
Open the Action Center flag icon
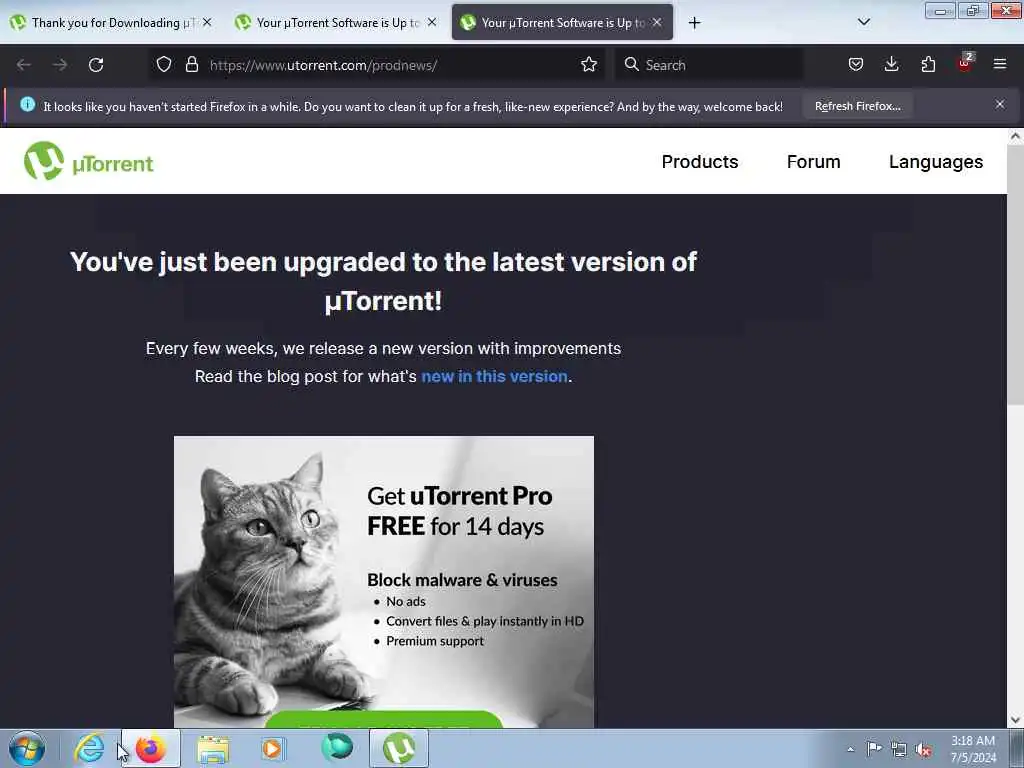pos(874,748)
